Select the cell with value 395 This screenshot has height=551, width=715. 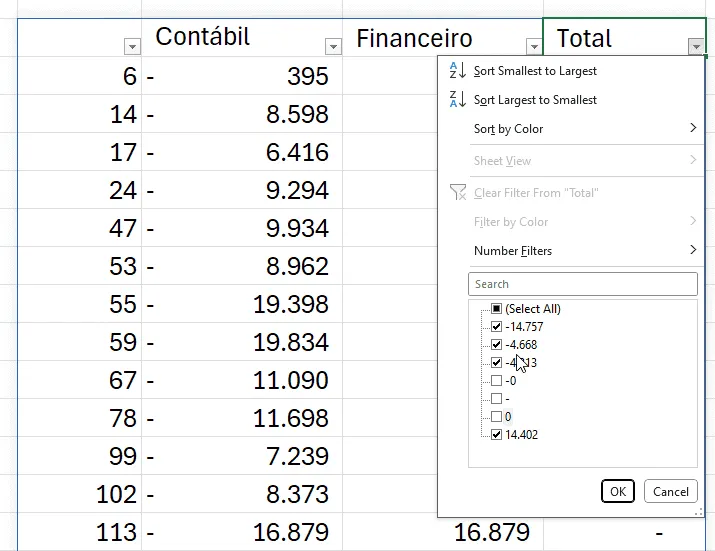tap(242, 76)
